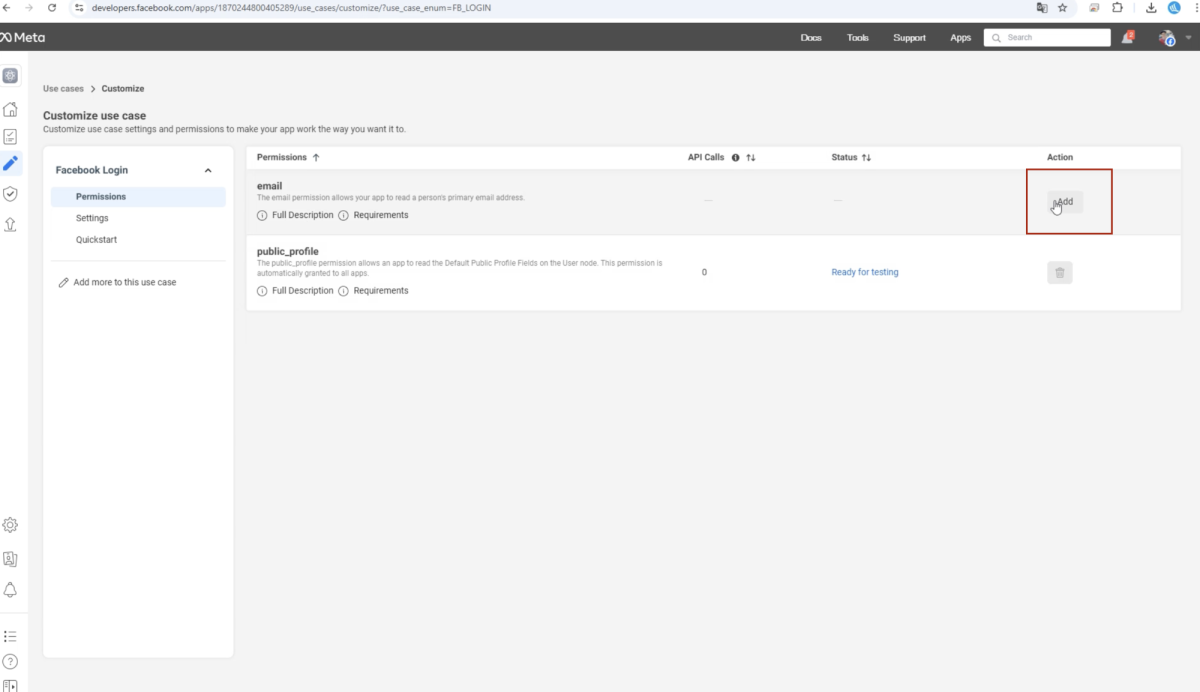This screenshot has width=1200, height=692.
Task: Click the browser address bar URL
Action: pos(290,7)
